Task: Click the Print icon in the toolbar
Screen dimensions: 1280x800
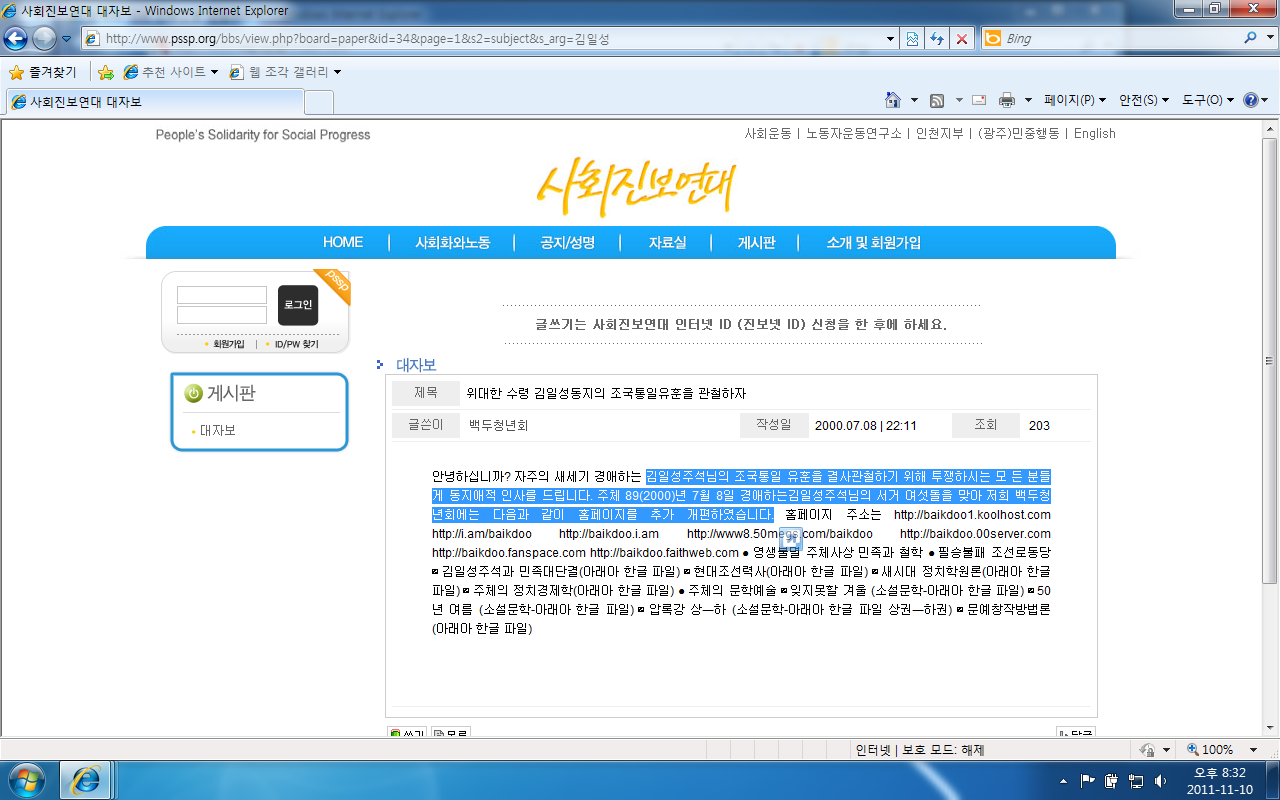Action: point(1006,100)
